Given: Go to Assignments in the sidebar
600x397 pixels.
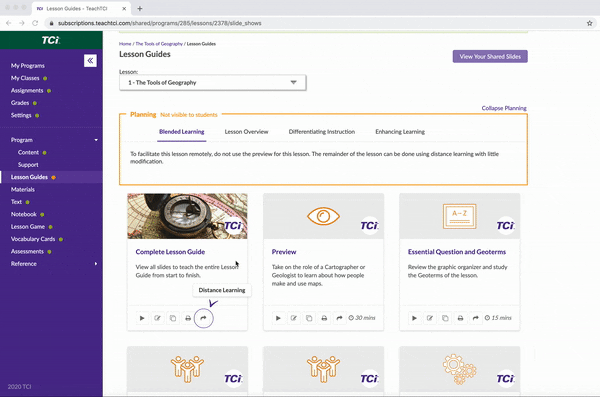Looking at the screenshot, I should [x=27, y=91].
